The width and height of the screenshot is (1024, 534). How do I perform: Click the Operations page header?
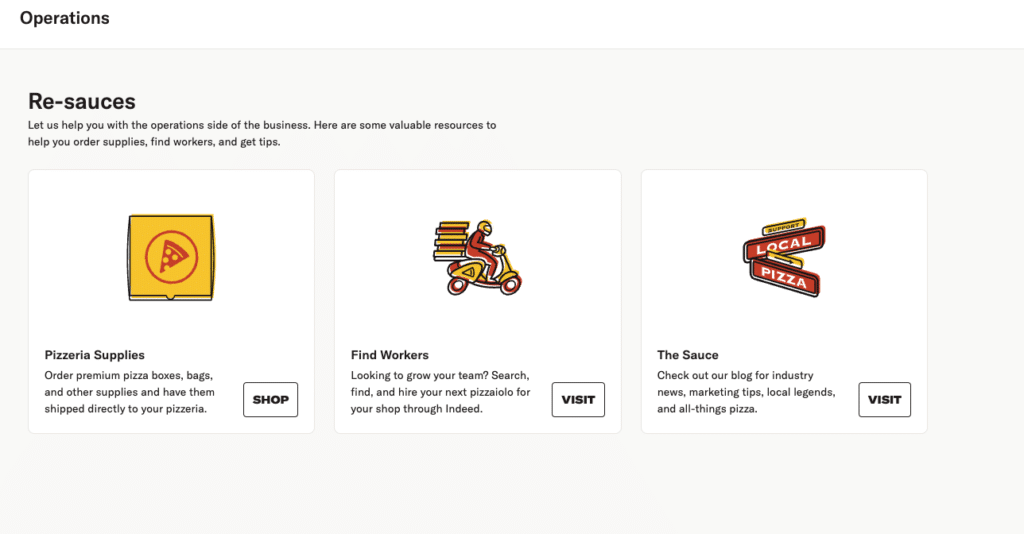point(65,18)
